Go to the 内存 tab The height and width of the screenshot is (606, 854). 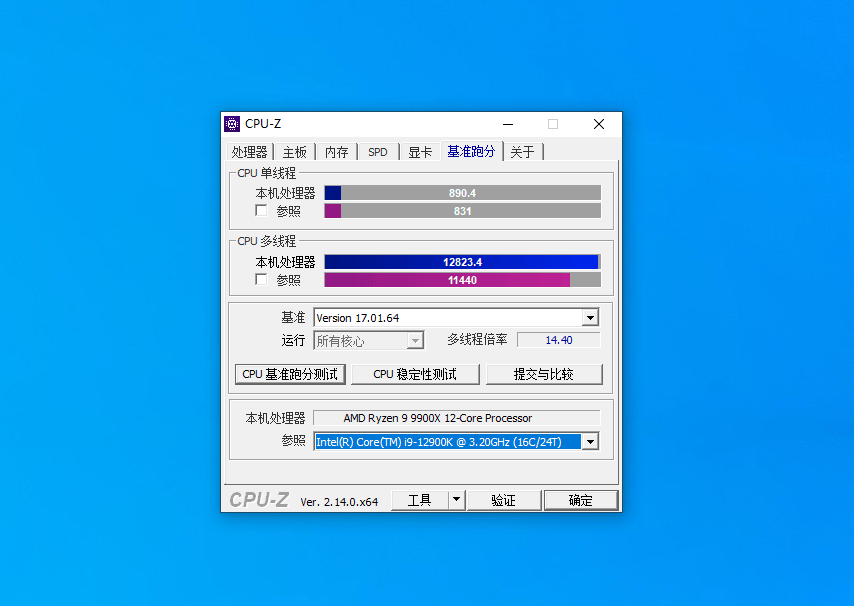[x=337, y=152]
